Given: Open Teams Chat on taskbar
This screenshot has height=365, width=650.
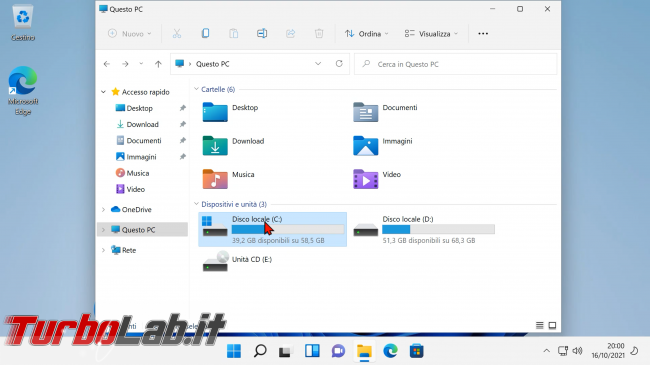Looking at the screenshot, I should pyautogui.click(x=338, y=351).
